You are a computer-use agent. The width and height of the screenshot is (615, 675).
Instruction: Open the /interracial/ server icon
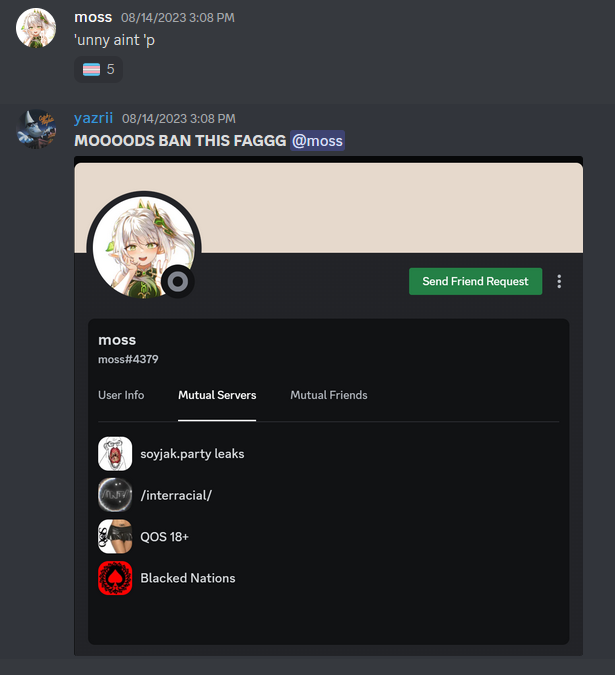[x=115, y=495]
